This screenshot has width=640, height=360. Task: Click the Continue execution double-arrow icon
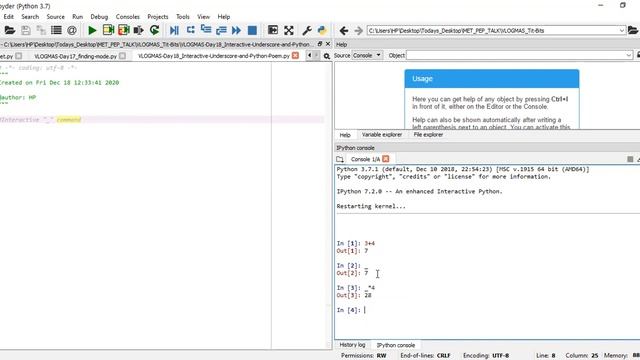pyautogui.click(x=236, y=30)
